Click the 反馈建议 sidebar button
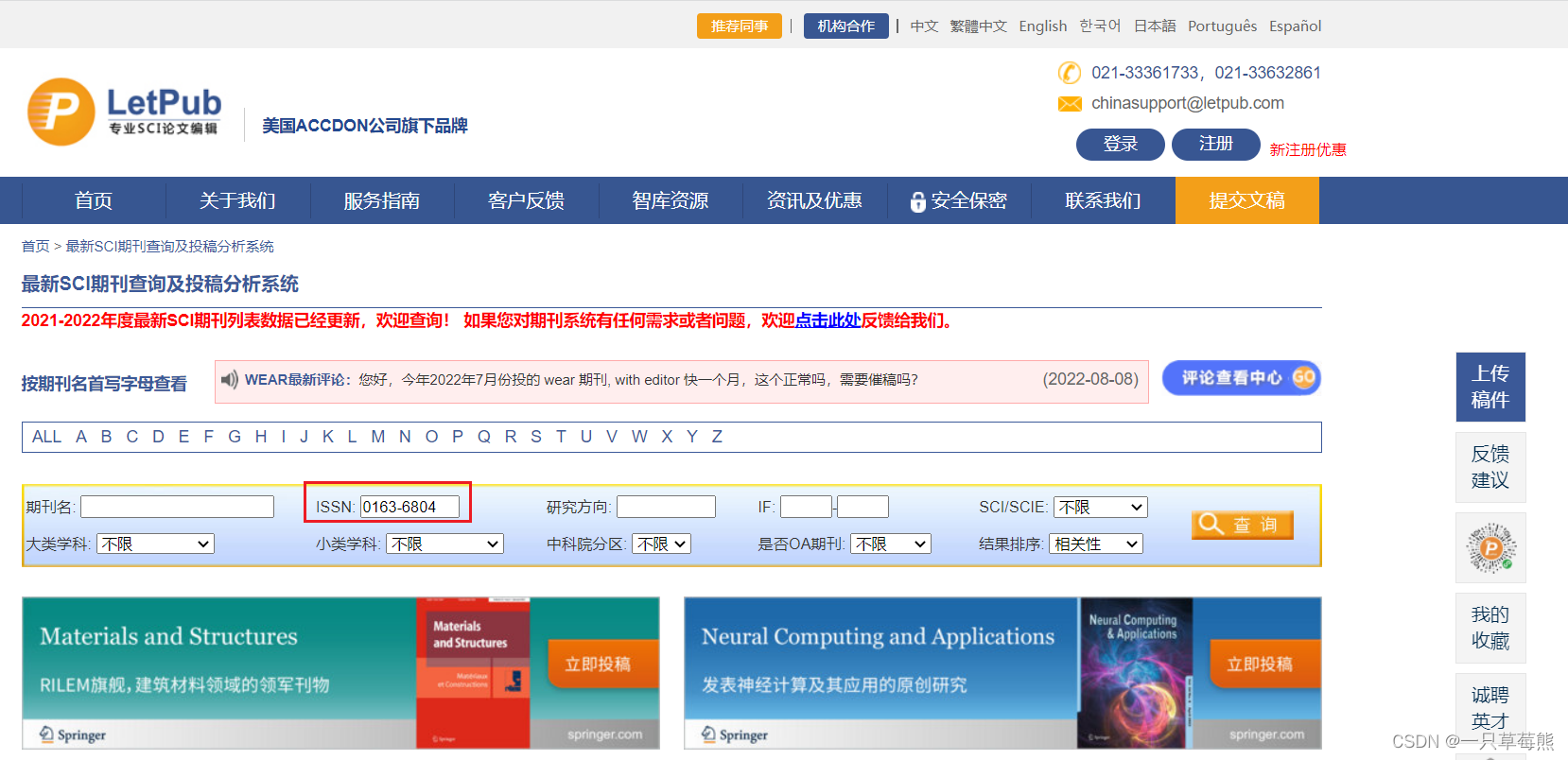Image resolution: width=1568 pixels, height=760 pixels. pyautogui.click(x=1490, y=467)
